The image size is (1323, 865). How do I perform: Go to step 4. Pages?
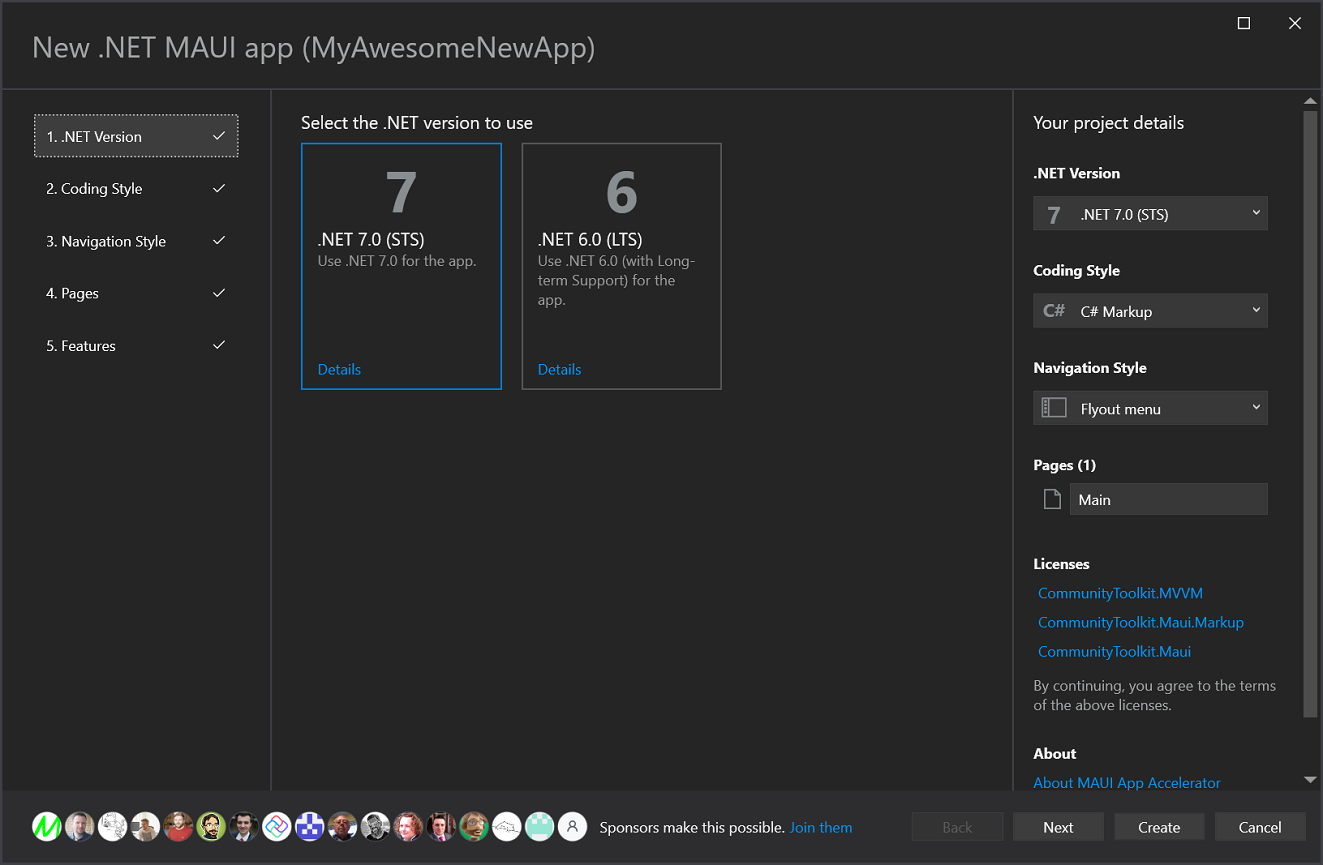click(x=136, y=293)
